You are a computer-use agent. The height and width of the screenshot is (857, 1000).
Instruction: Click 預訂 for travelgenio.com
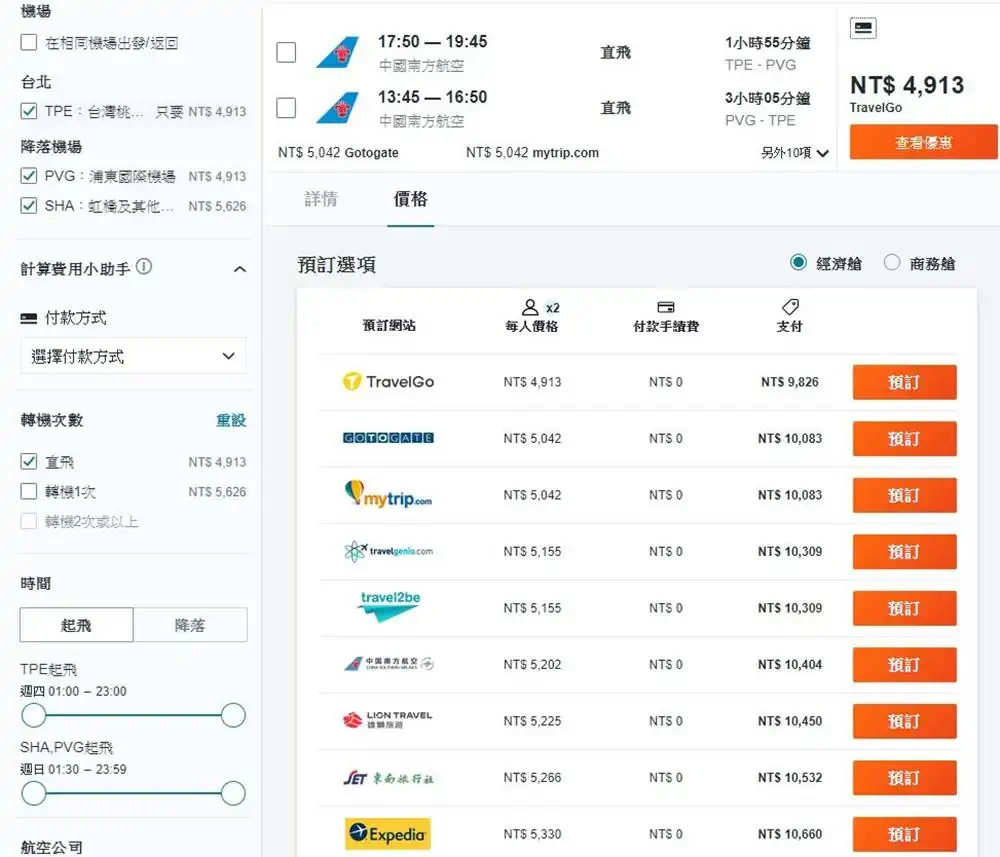(x=904, y=552)
